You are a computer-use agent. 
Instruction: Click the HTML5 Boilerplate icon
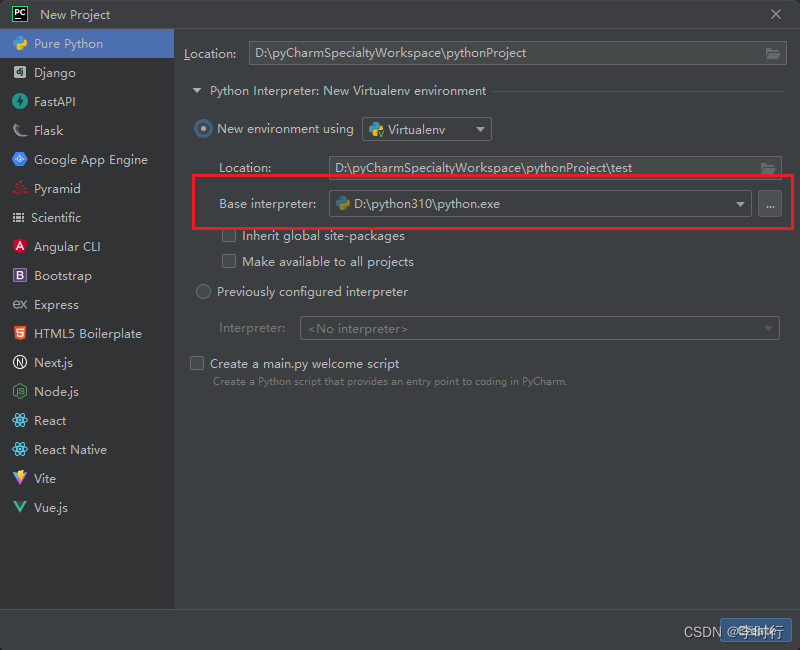[x=20, y=333]
